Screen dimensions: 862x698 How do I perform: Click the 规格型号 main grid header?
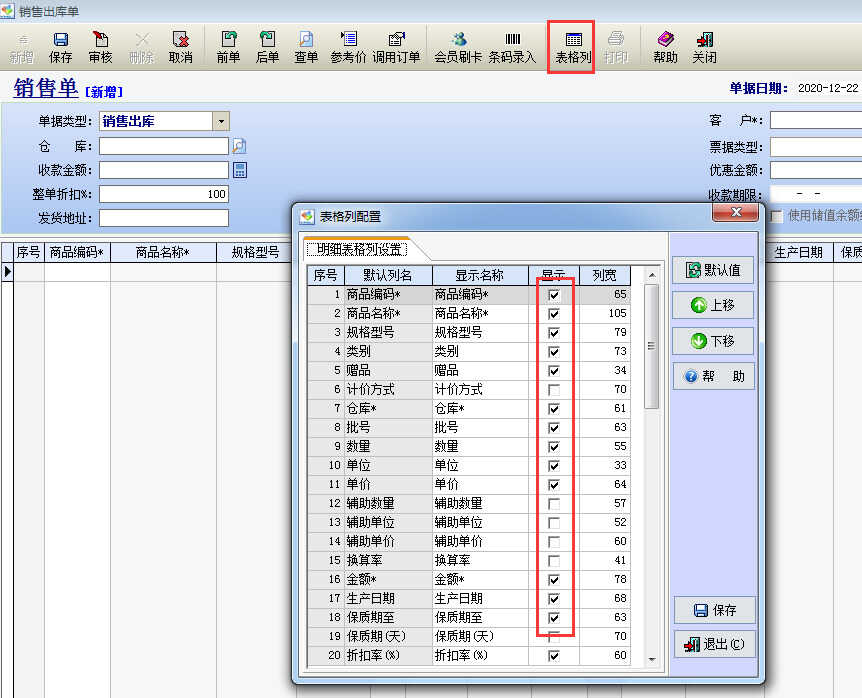click(256, 252)
